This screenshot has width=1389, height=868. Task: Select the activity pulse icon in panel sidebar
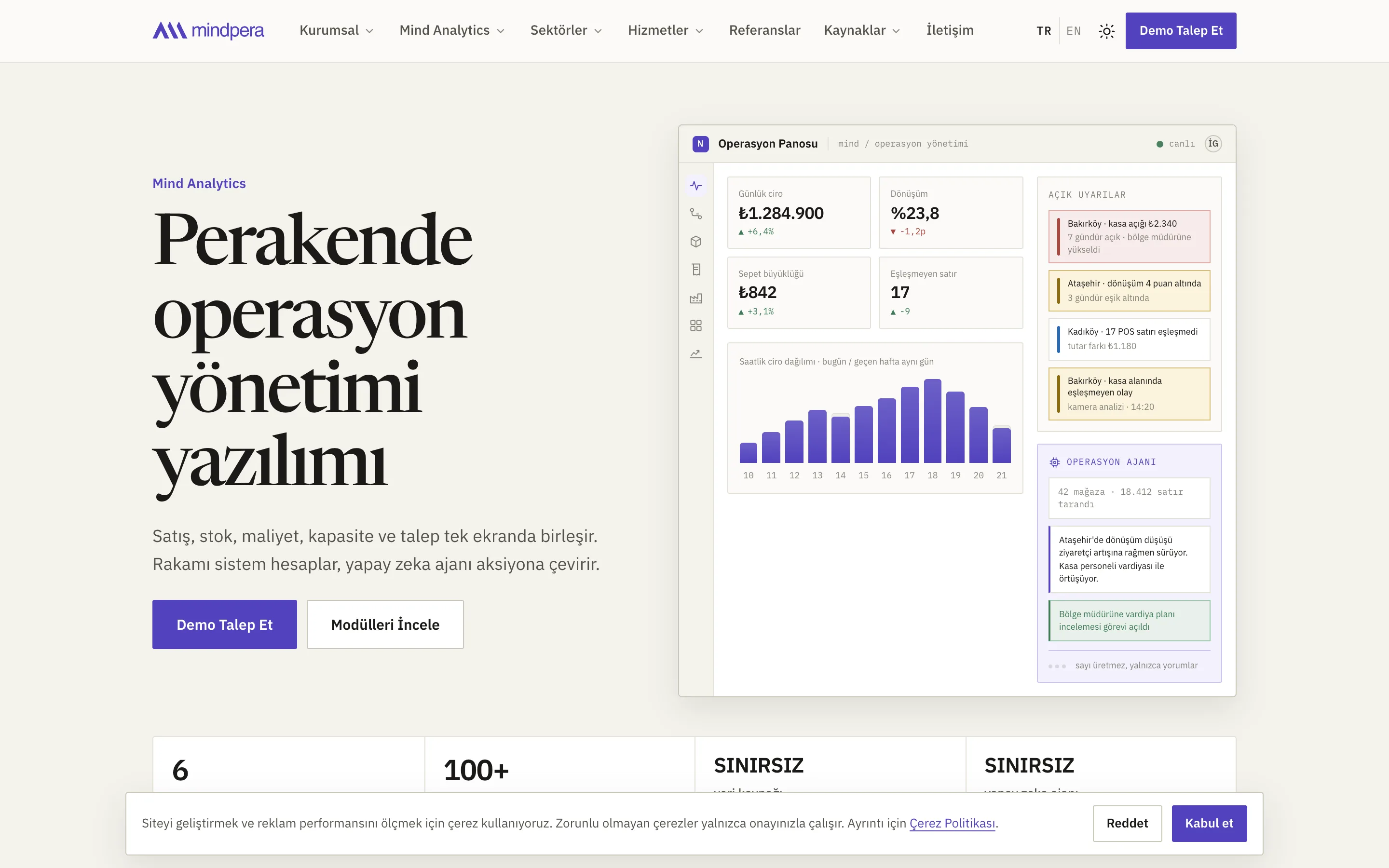tap(695, 186)
